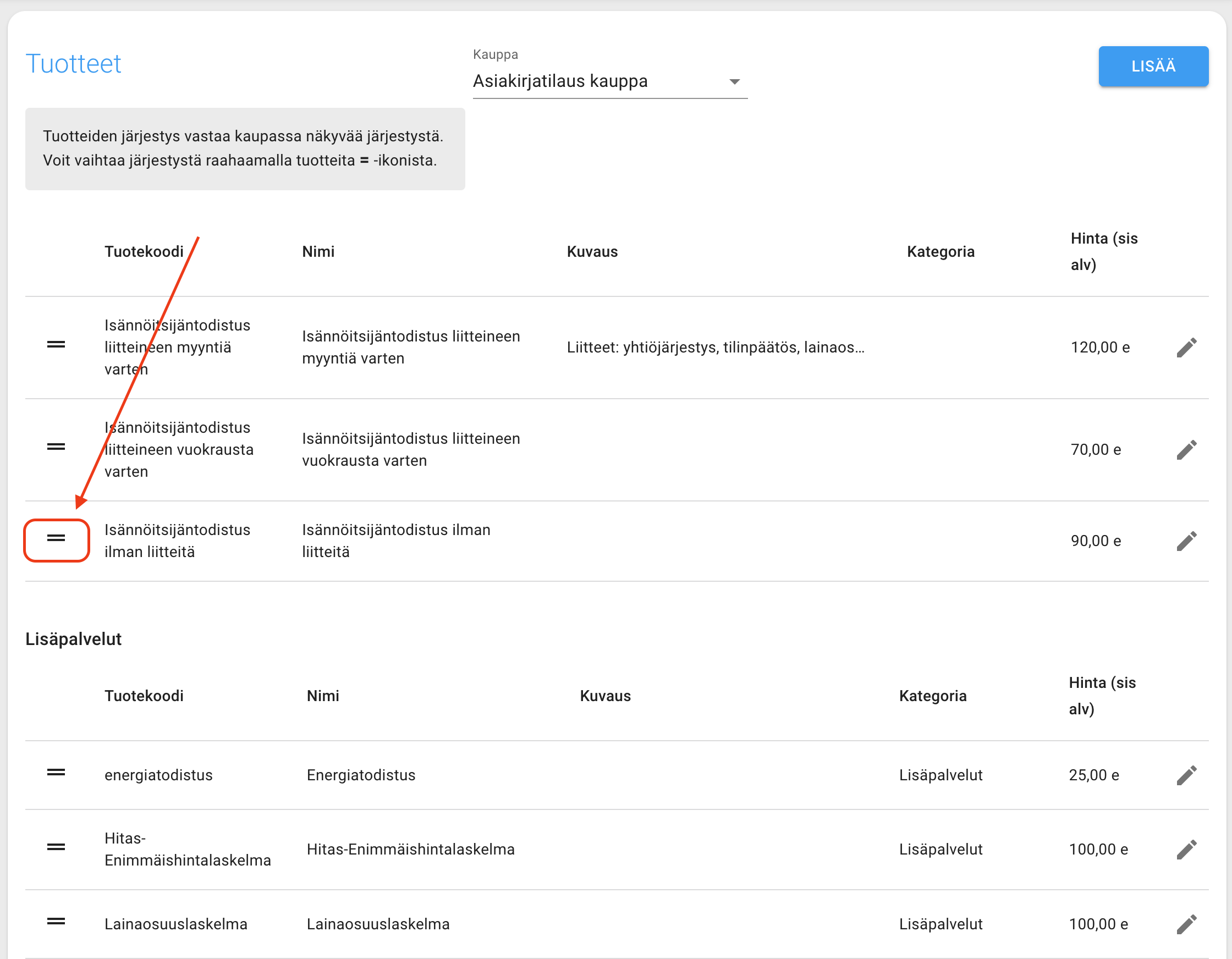Edit Lainaosuuslaskelma with pencil icon
The image size is (1232, 959).
[x=1186, y=924]
